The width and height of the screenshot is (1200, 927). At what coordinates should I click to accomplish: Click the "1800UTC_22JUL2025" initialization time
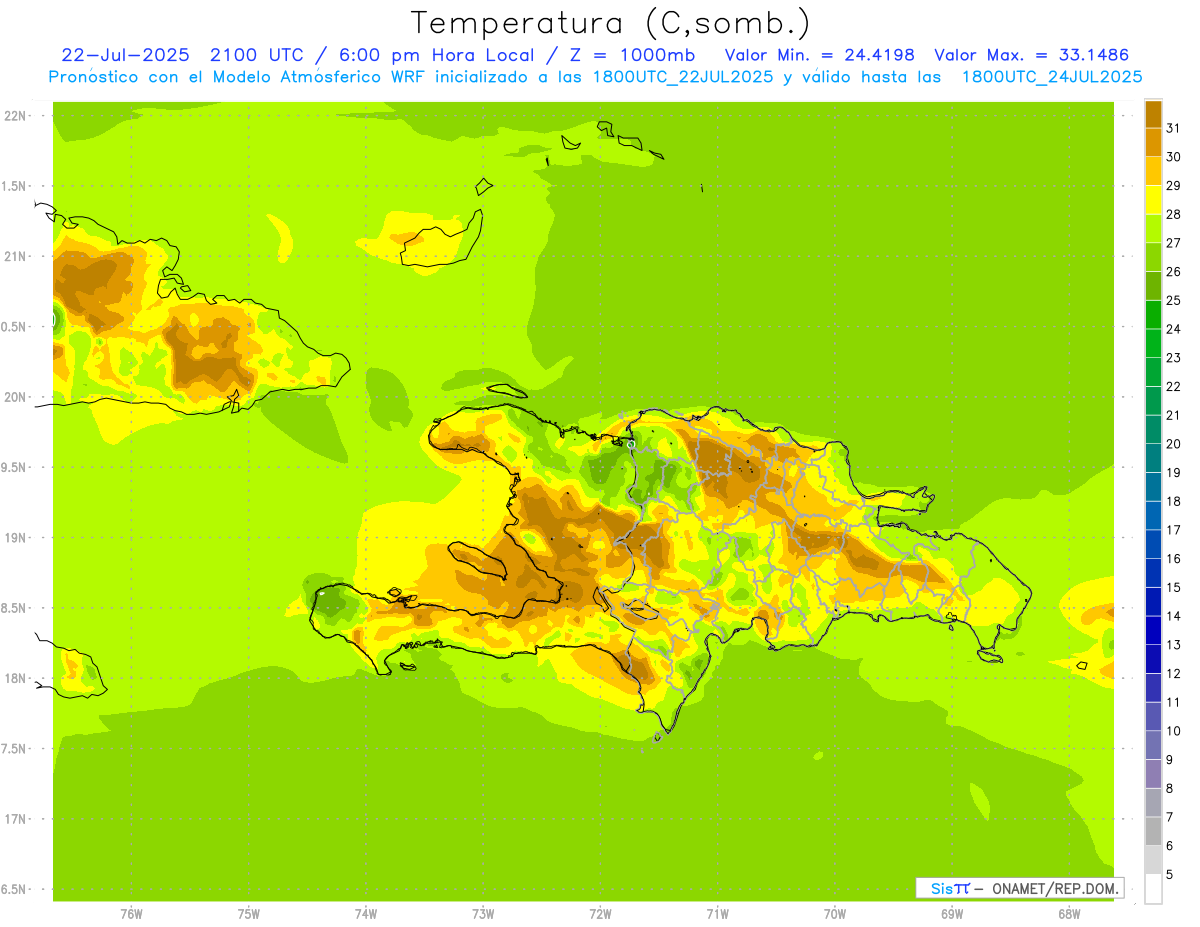pos(682,76)
